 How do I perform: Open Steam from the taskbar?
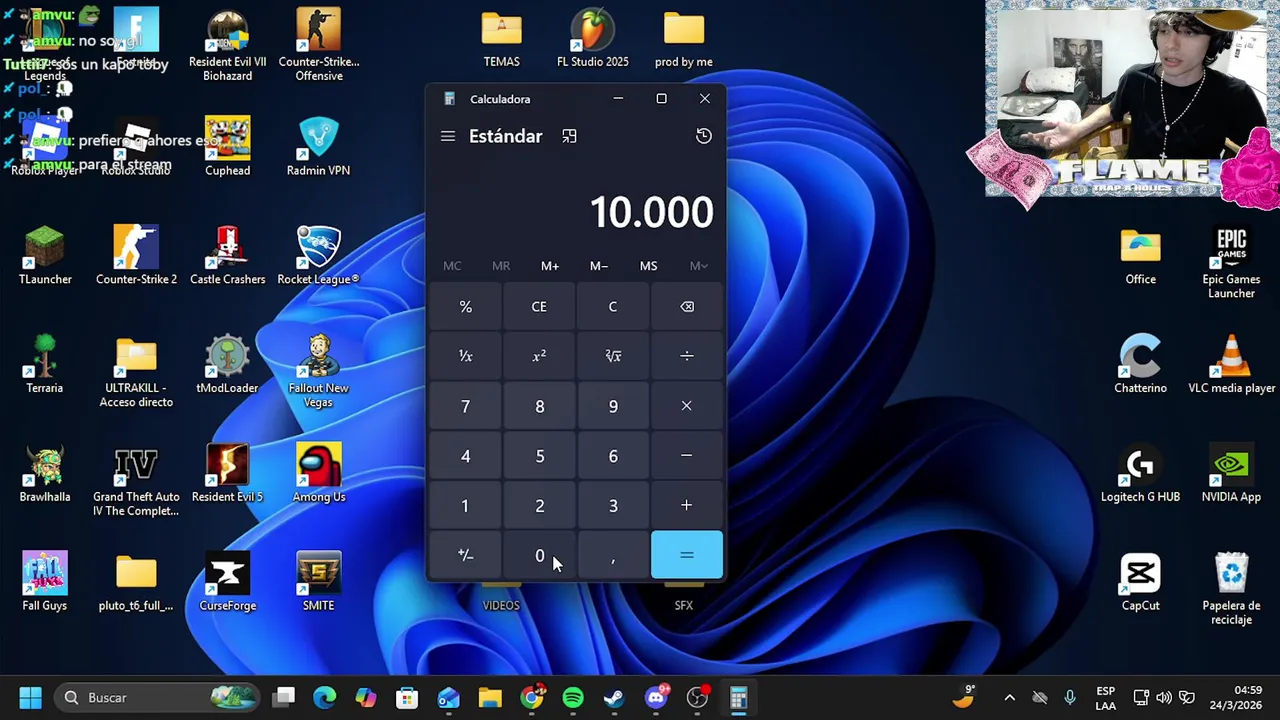coord(614,697)
